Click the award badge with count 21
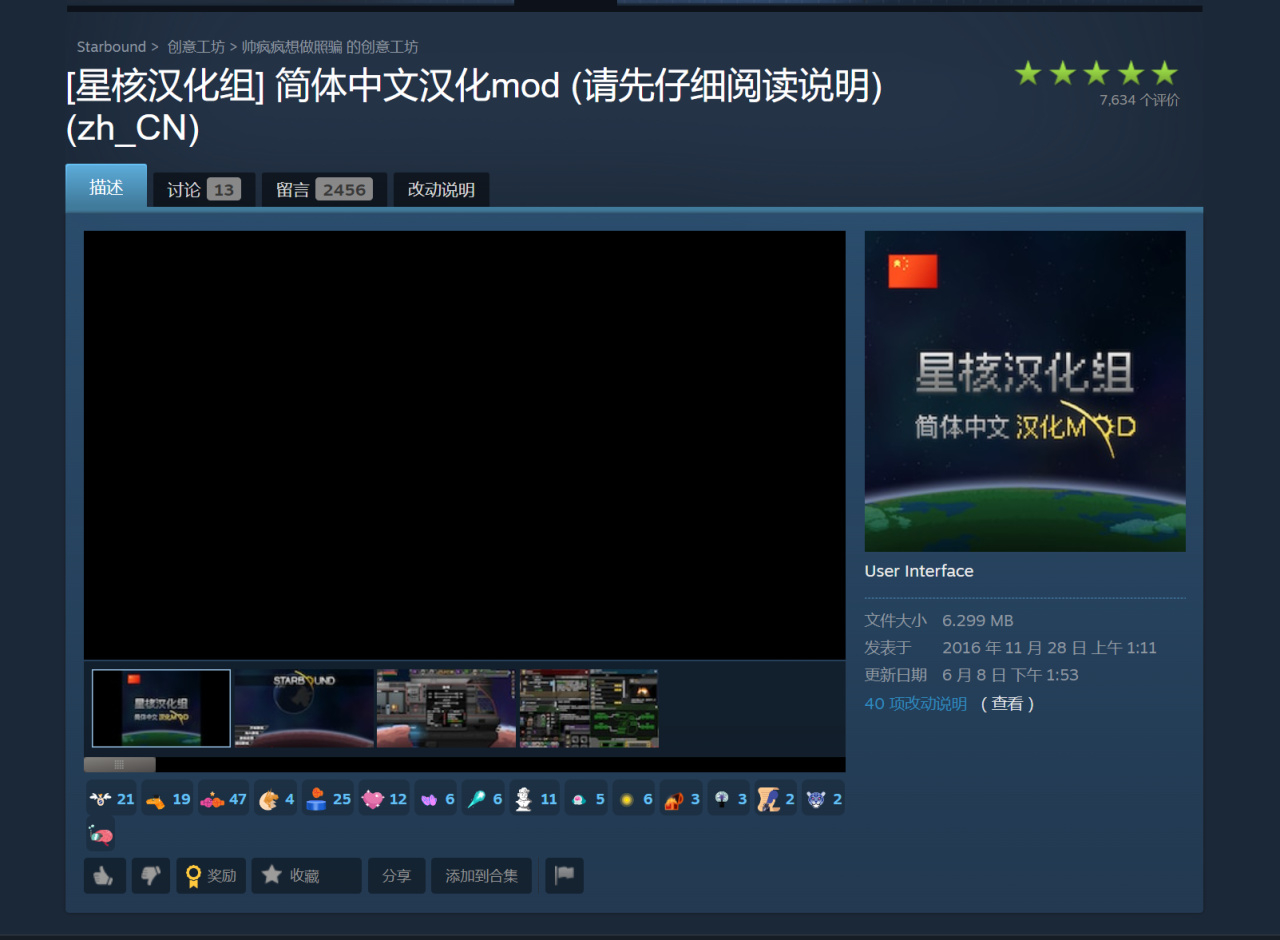Screen dimensions: 1280x940 point(112,799)
